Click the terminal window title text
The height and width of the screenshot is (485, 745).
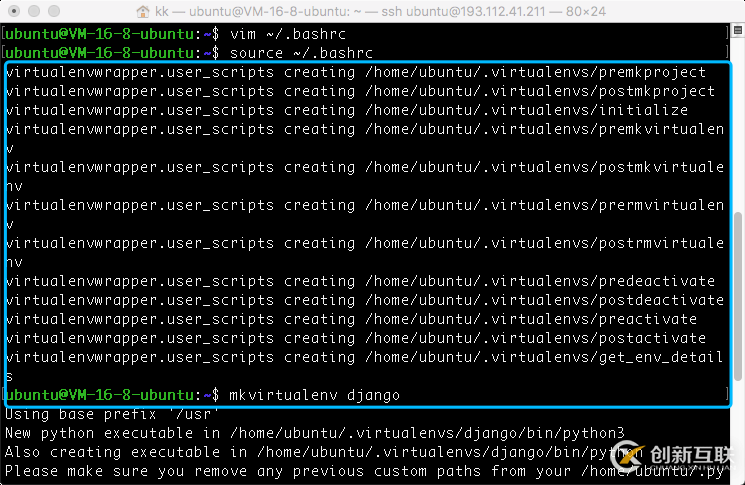pyautogui.click(x=380, y=11)
